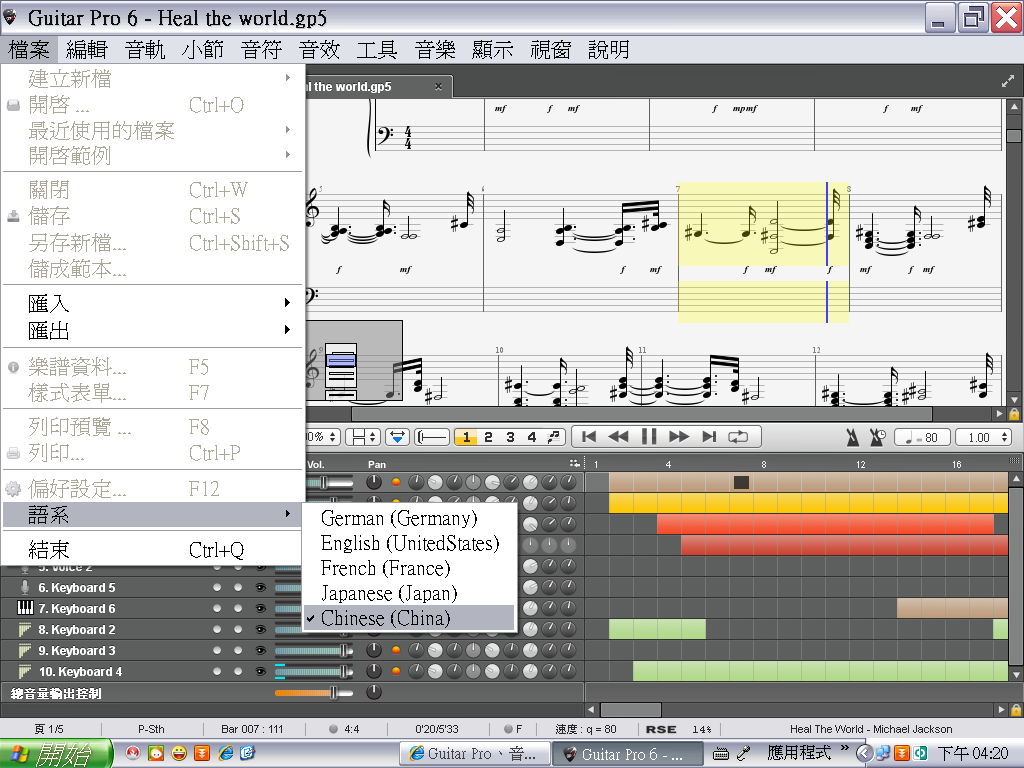
Task: Select Chinese (China) language
Action: tap(409, 618)
